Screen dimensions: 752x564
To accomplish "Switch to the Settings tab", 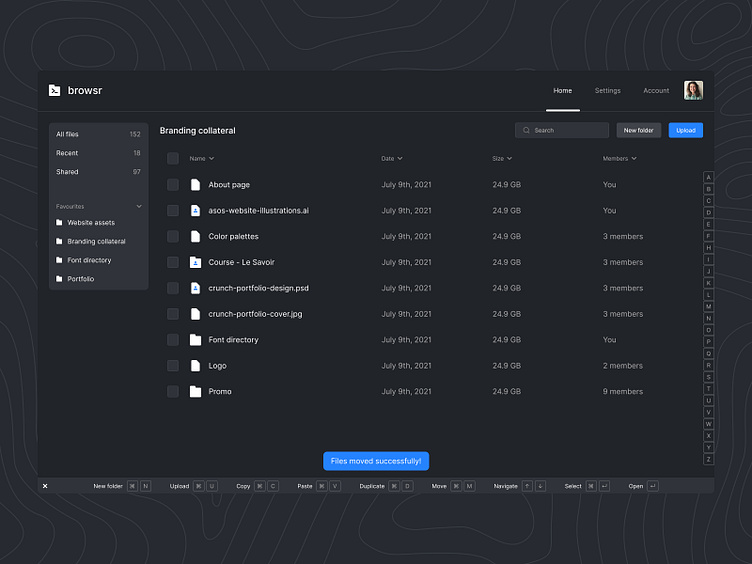I will tap(607, 91).
